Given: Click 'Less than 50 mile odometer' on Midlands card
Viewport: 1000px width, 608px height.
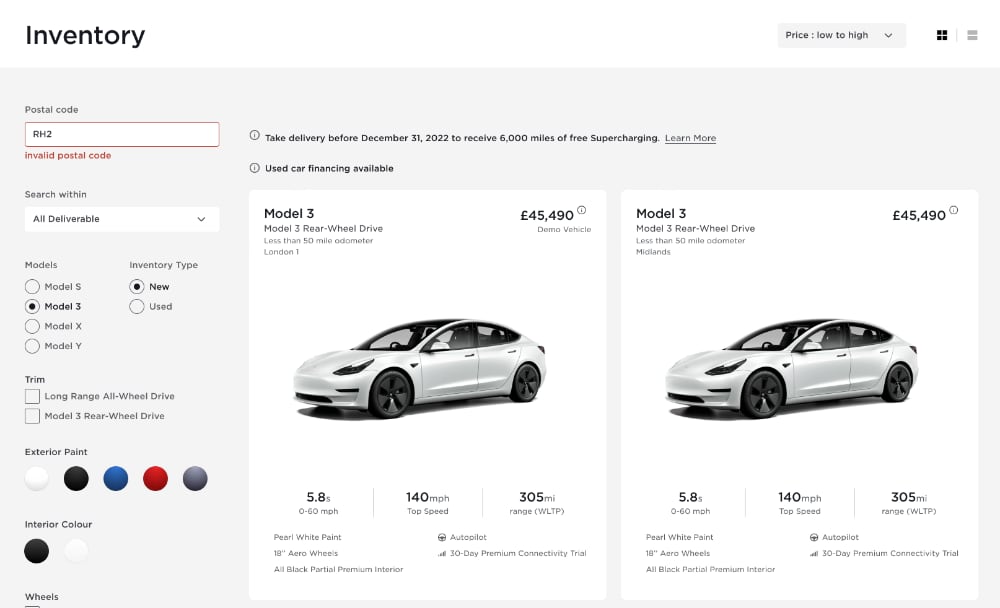Looking at the screenshot, I should (x=690, y=241).
